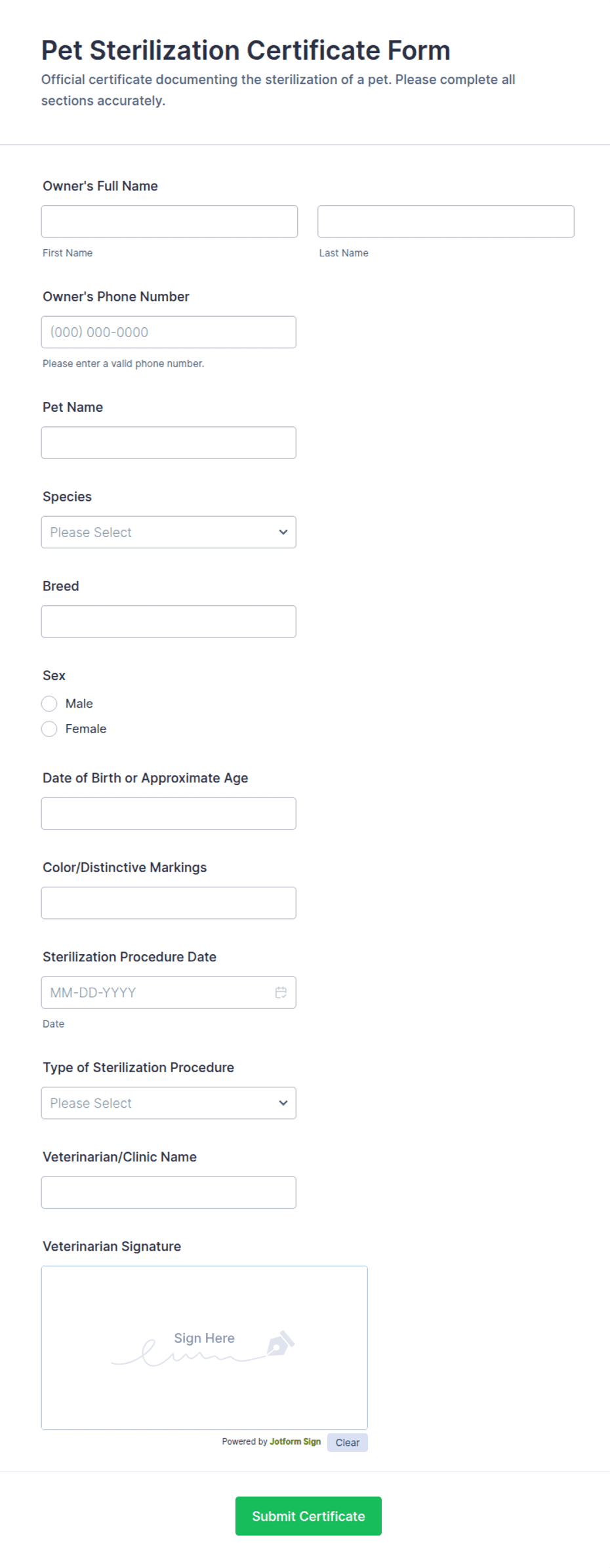Click the pen icon in signature box

280,1343
